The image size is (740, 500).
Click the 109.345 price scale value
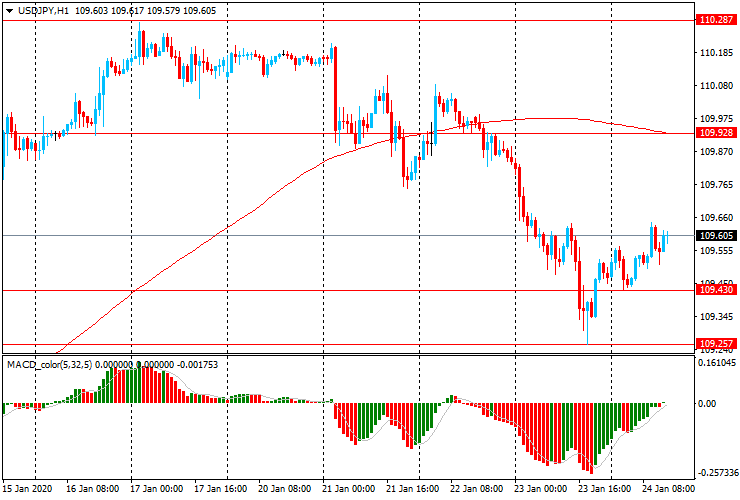(716, 316)
